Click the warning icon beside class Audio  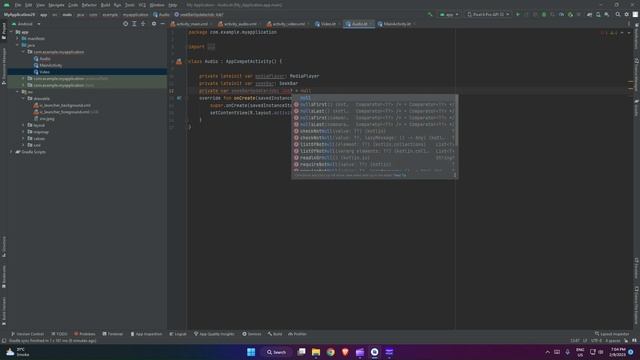[179, 61]
